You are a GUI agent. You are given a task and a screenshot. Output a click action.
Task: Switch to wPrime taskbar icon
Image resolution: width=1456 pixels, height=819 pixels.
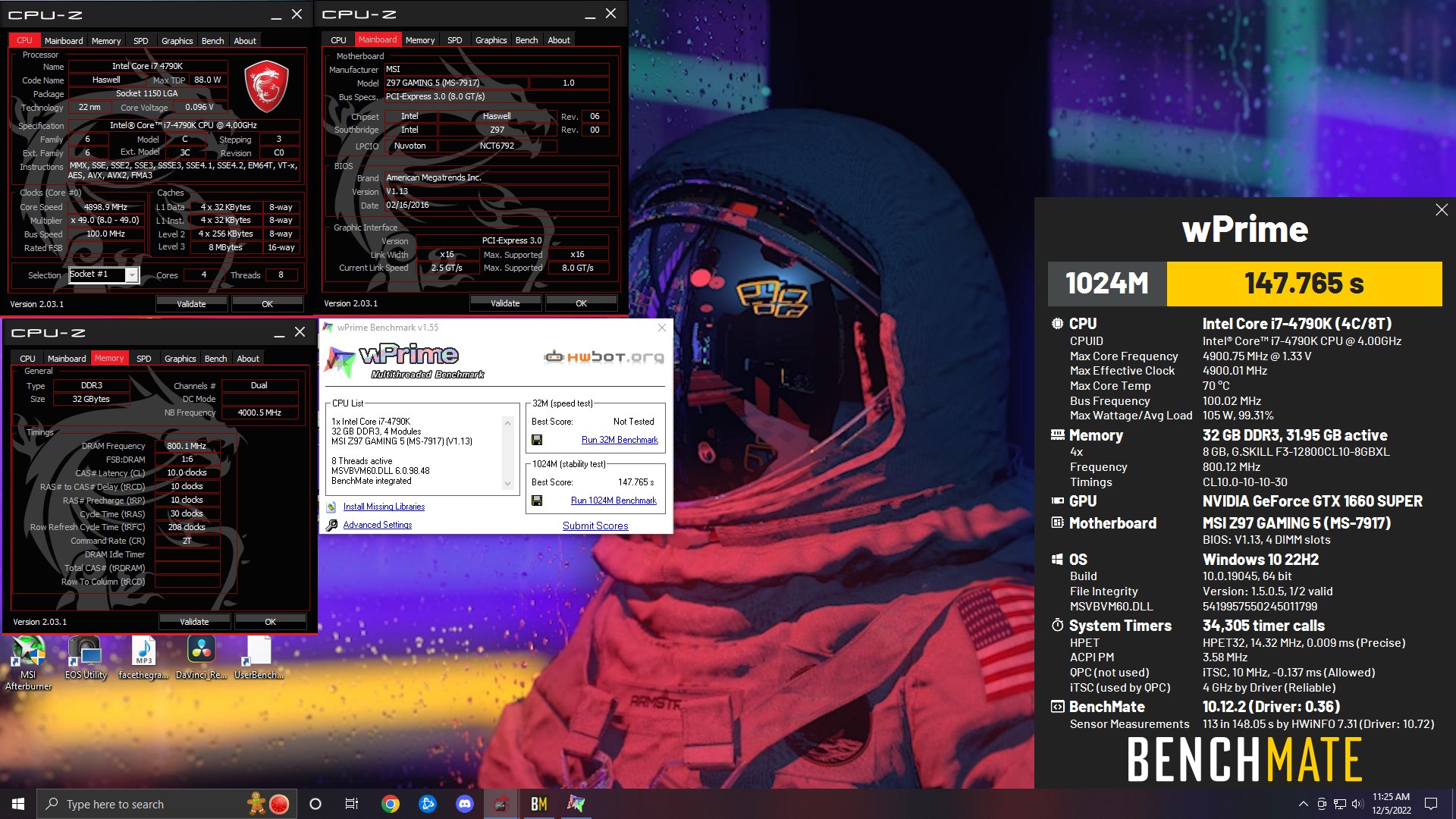pos(576,804)
